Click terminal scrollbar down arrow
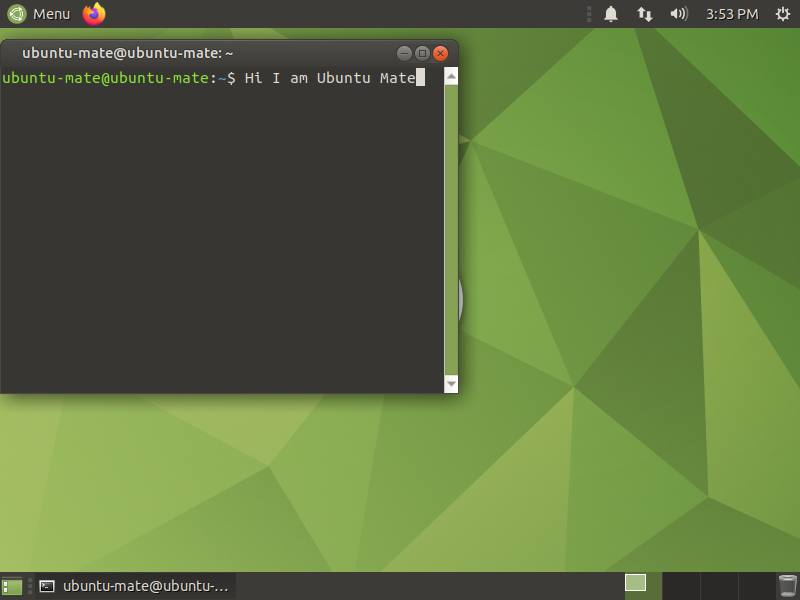 pos(451,384)
